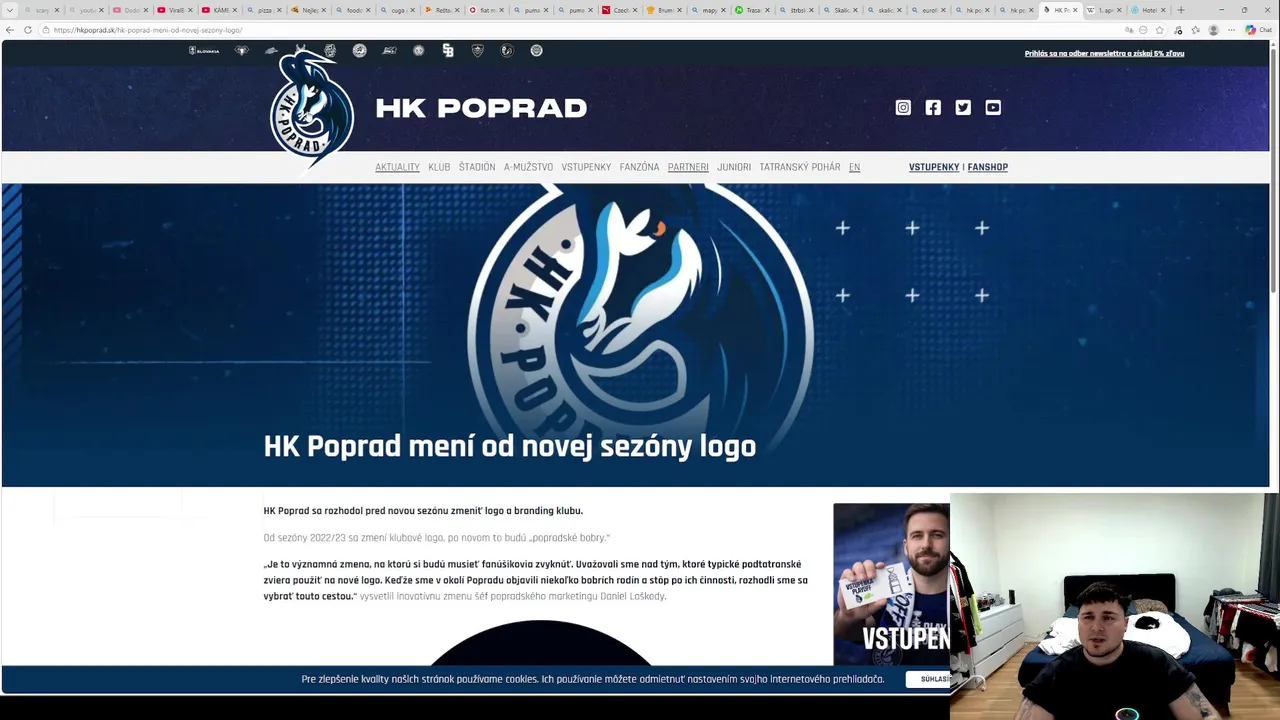The width and height of the screenshot is (1280, 720).
Task: Close the Czech tab
Action: tap(634, 10)
